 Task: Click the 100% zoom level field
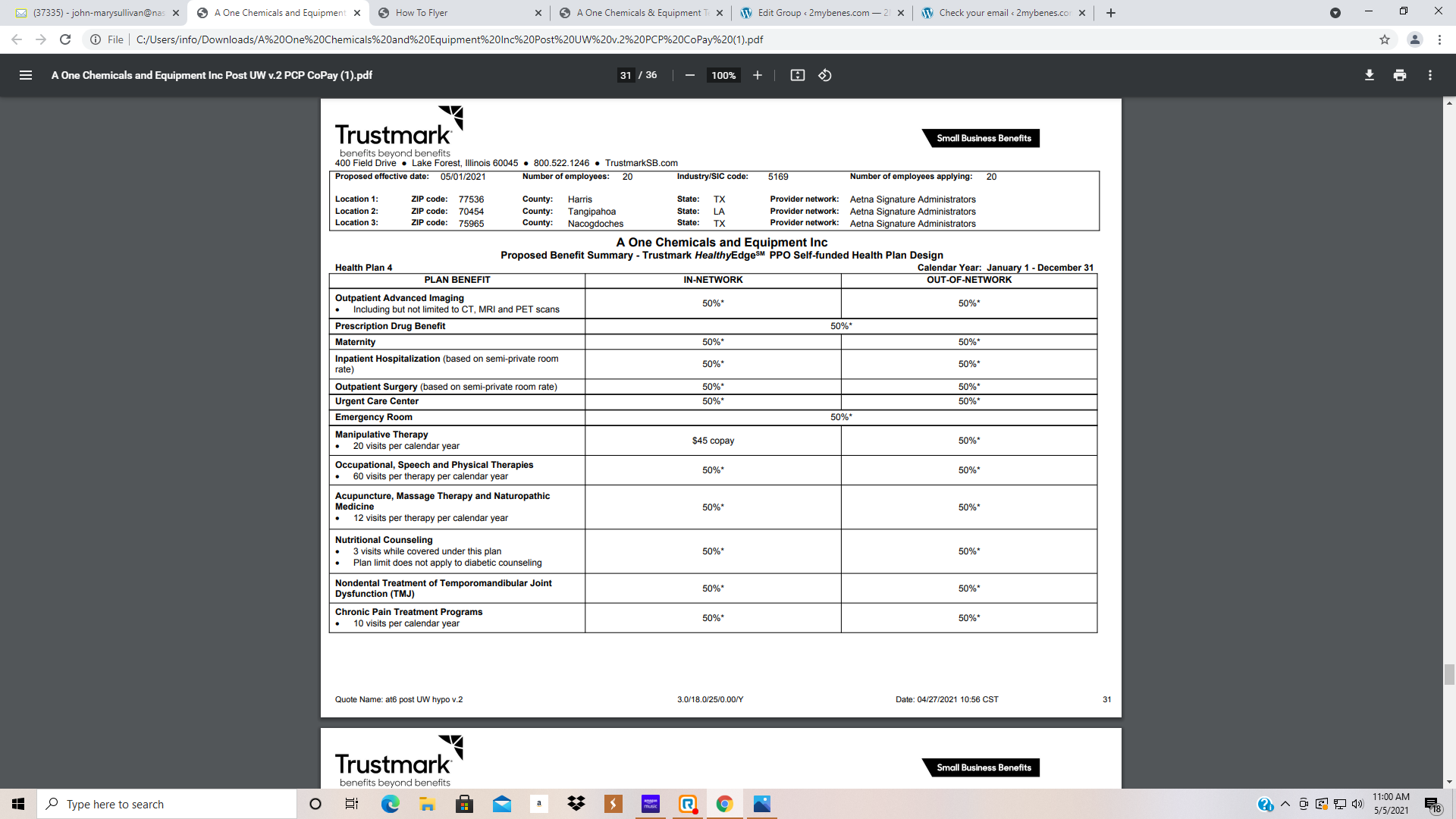[x=723, y=75]
